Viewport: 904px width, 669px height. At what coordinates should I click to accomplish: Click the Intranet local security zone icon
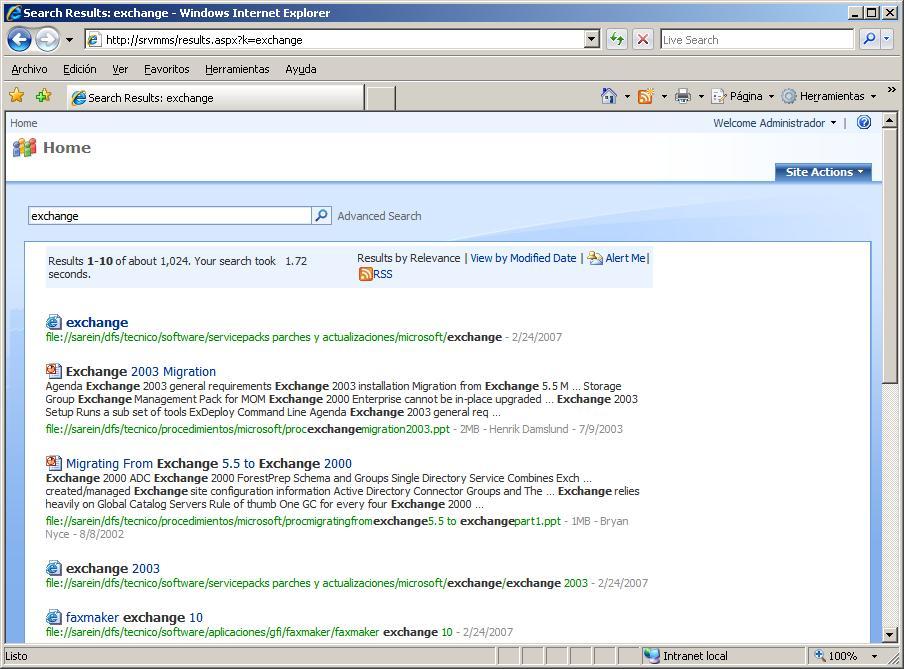[651, 656]
